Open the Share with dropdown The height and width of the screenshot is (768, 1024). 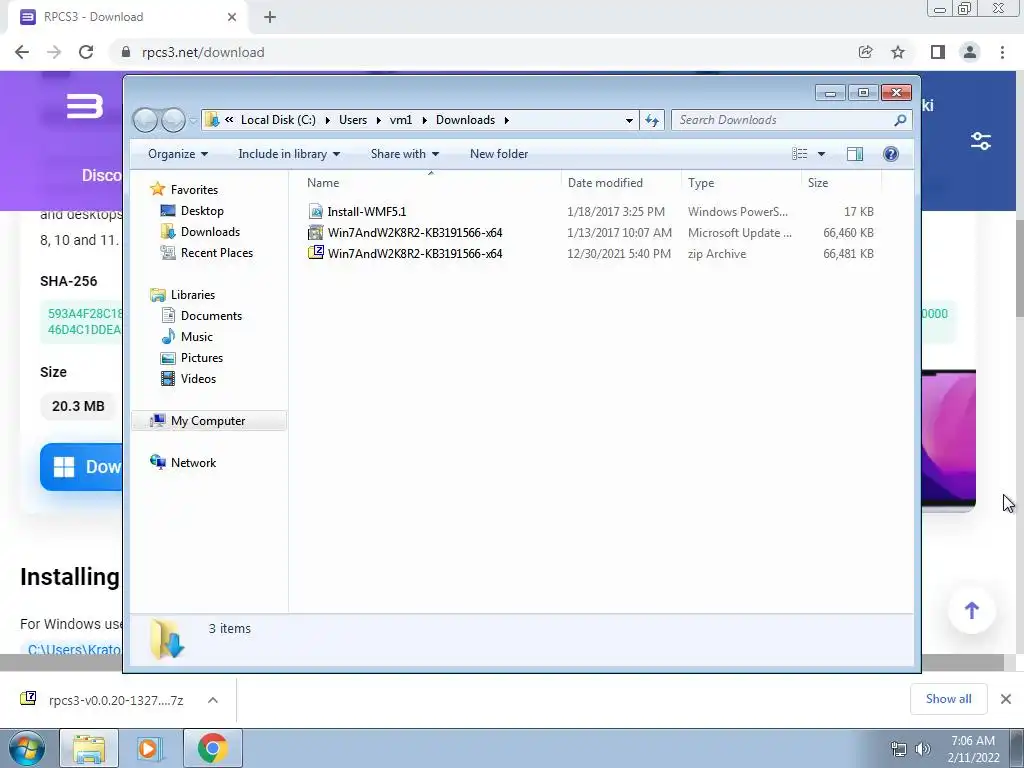click(404, 154)
